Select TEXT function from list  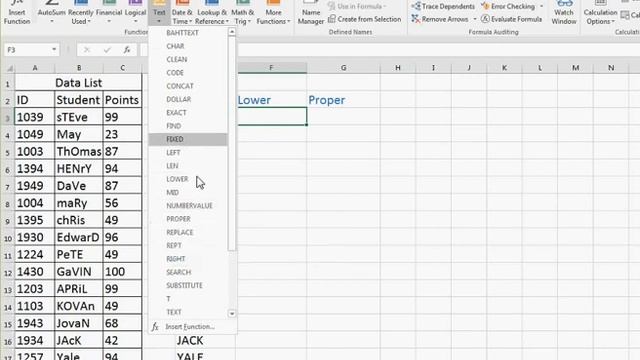pos(188,312)
